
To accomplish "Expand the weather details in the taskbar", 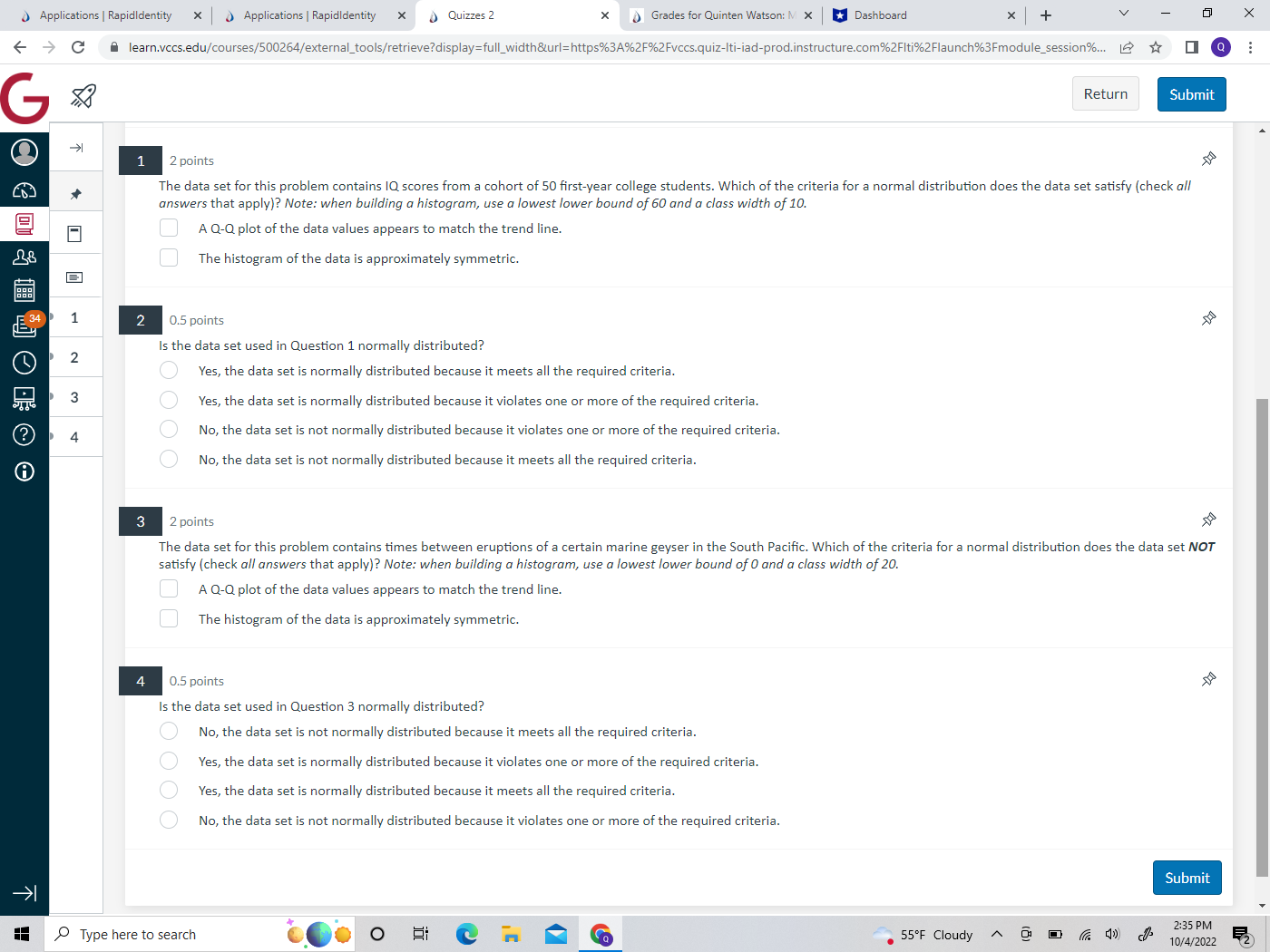I will pos(925,934).
